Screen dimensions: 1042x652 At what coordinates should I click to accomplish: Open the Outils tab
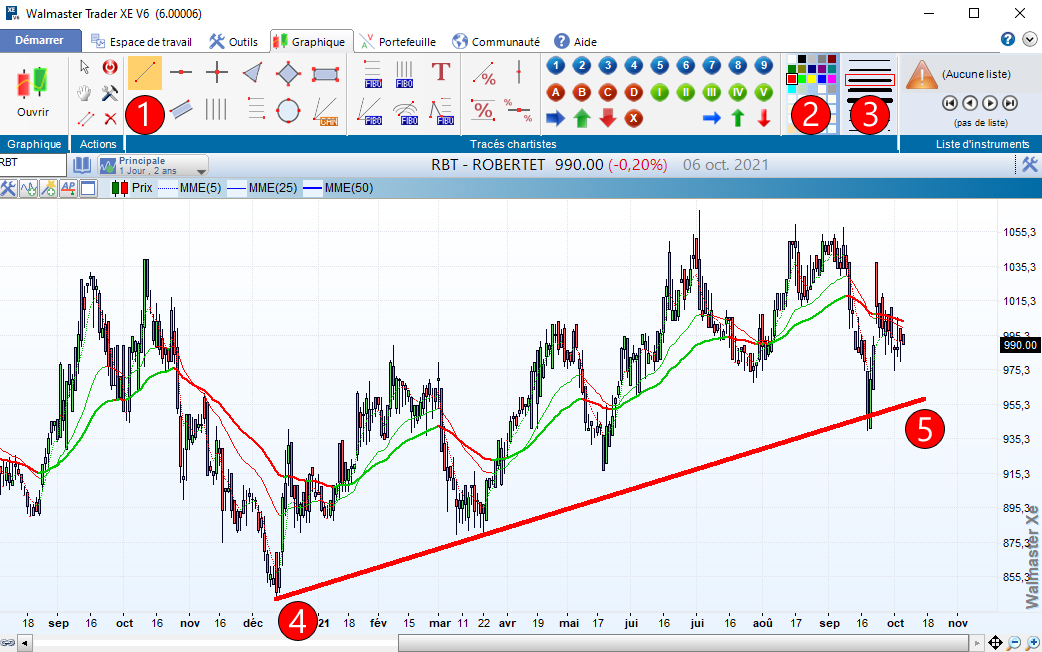(233, 42)
